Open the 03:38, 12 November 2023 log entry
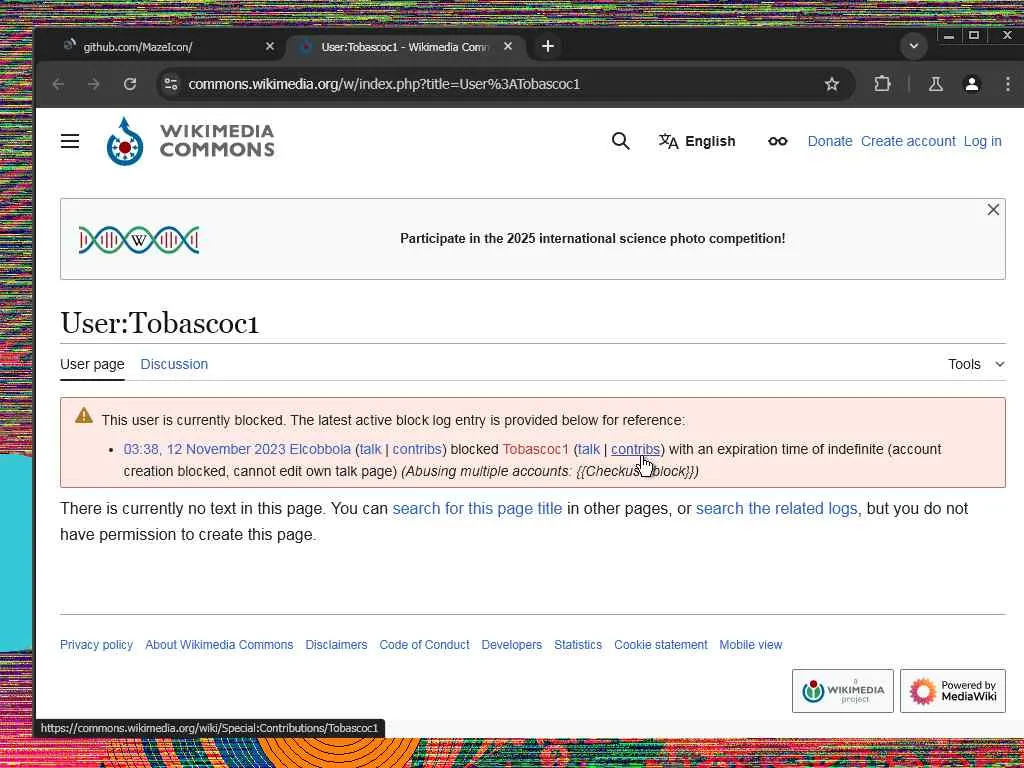 204,449
